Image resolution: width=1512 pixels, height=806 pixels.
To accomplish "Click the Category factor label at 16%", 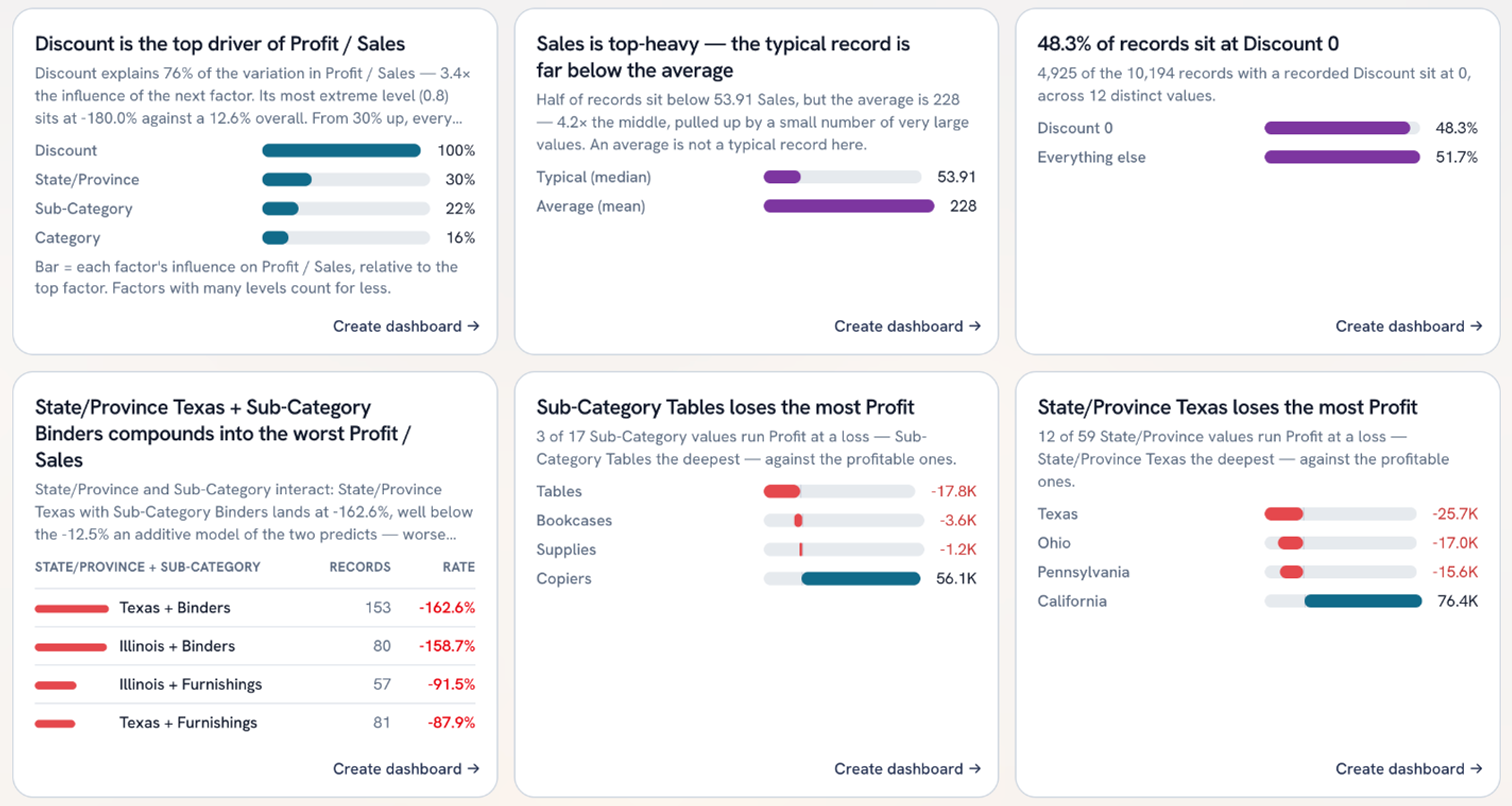I will click(67, 238).
